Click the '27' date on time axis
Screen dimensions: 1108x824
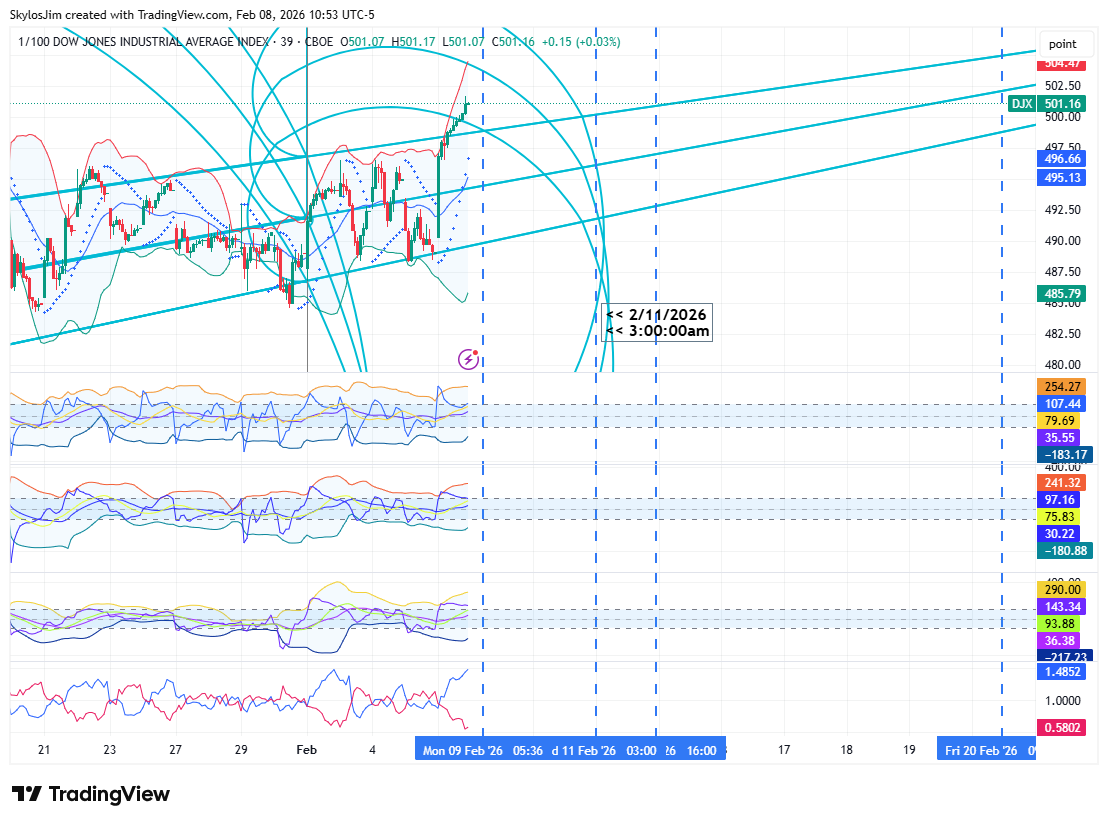pyautogui.click(x=175, y=750)
